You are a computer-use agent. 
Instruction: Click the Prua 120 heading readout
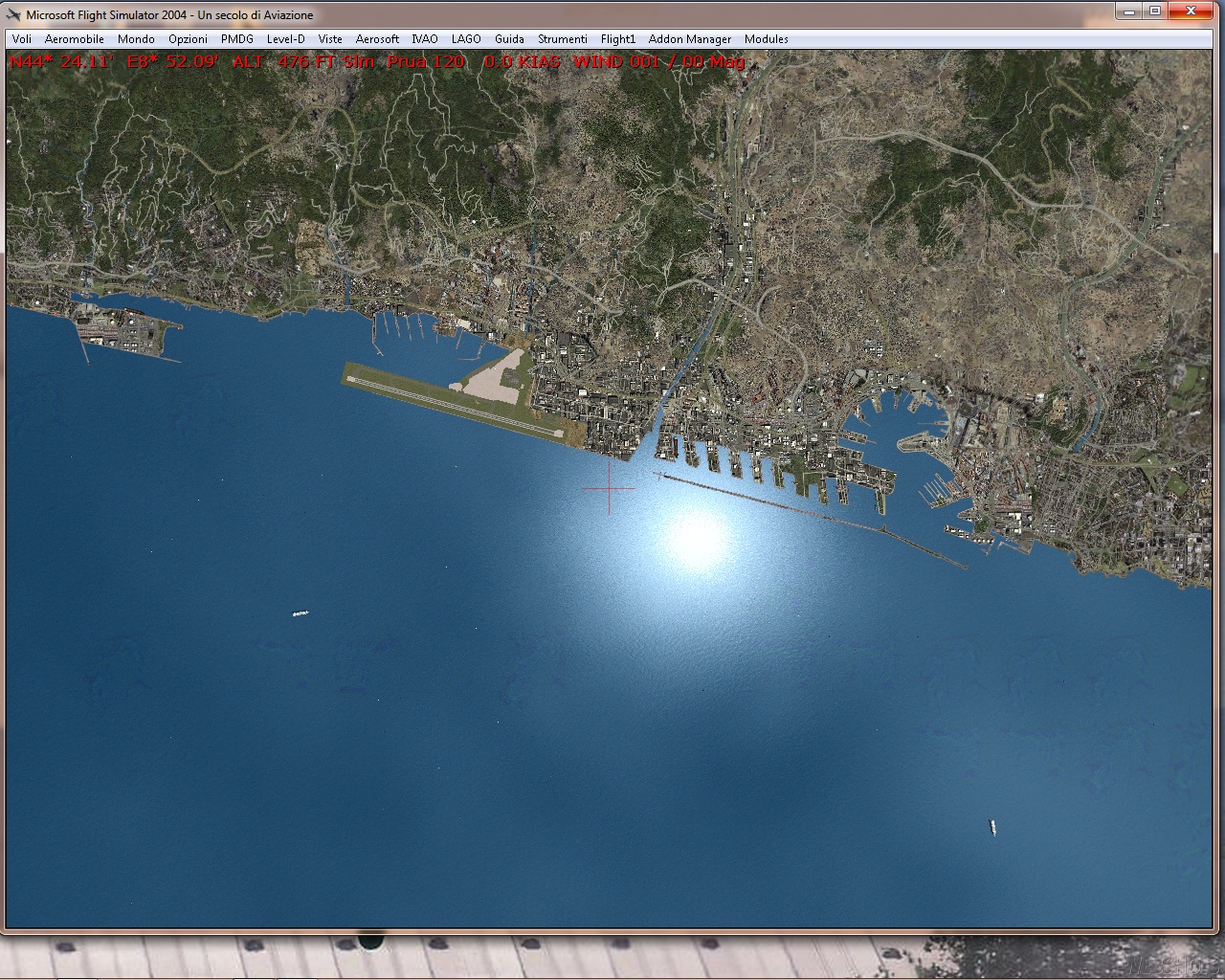[x=426, y=62]
